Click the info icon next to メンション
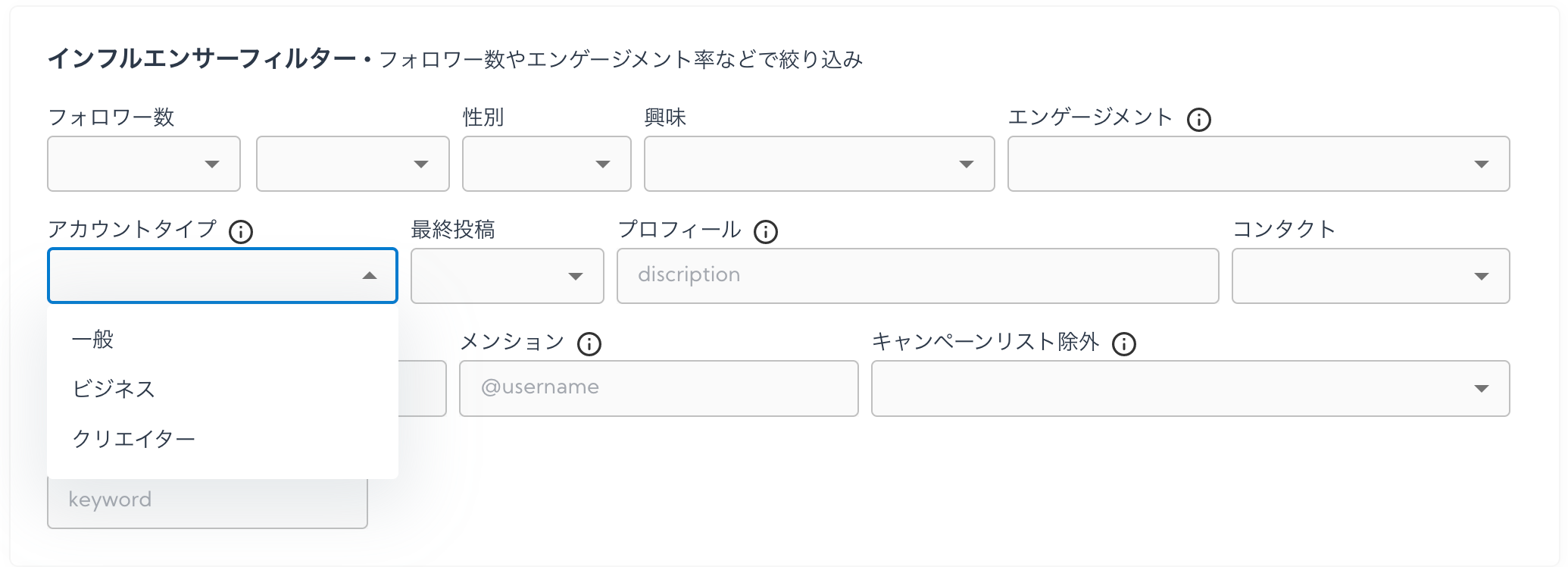1568x567 pixels. [589, 344]
